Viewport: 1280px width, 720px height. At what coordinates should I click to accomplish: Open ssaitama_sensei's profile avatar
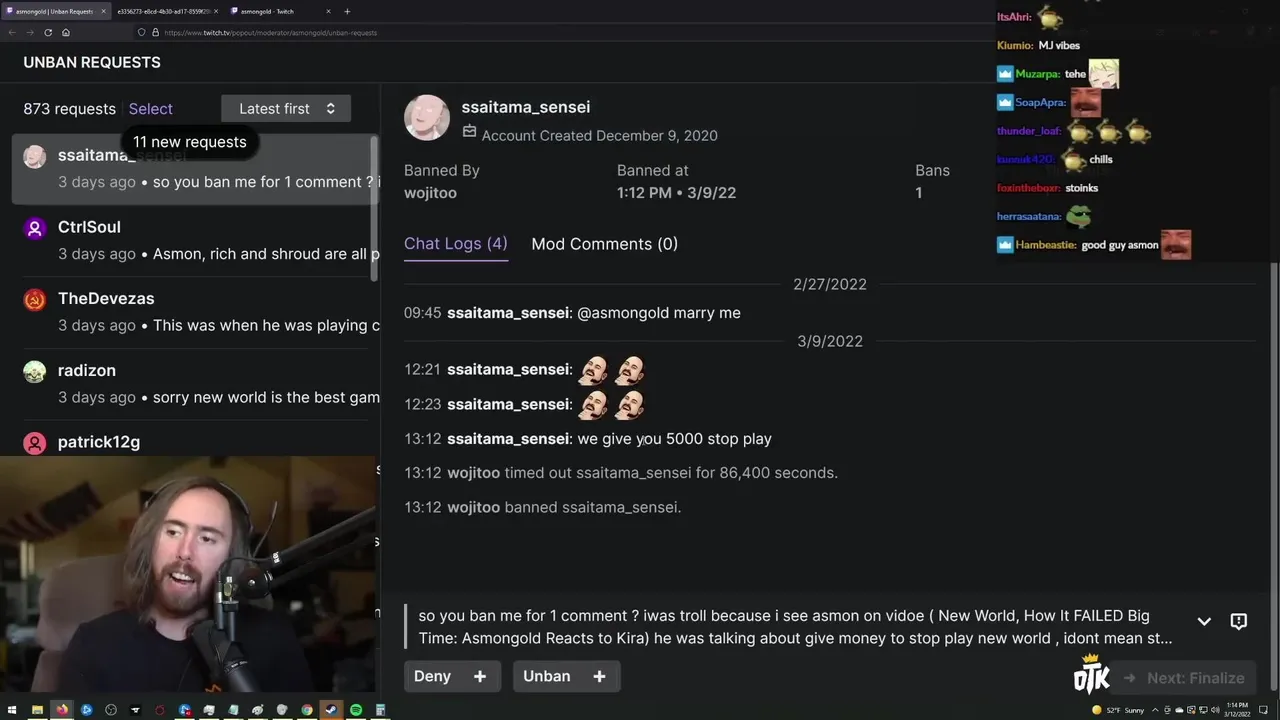coord(427,118)
